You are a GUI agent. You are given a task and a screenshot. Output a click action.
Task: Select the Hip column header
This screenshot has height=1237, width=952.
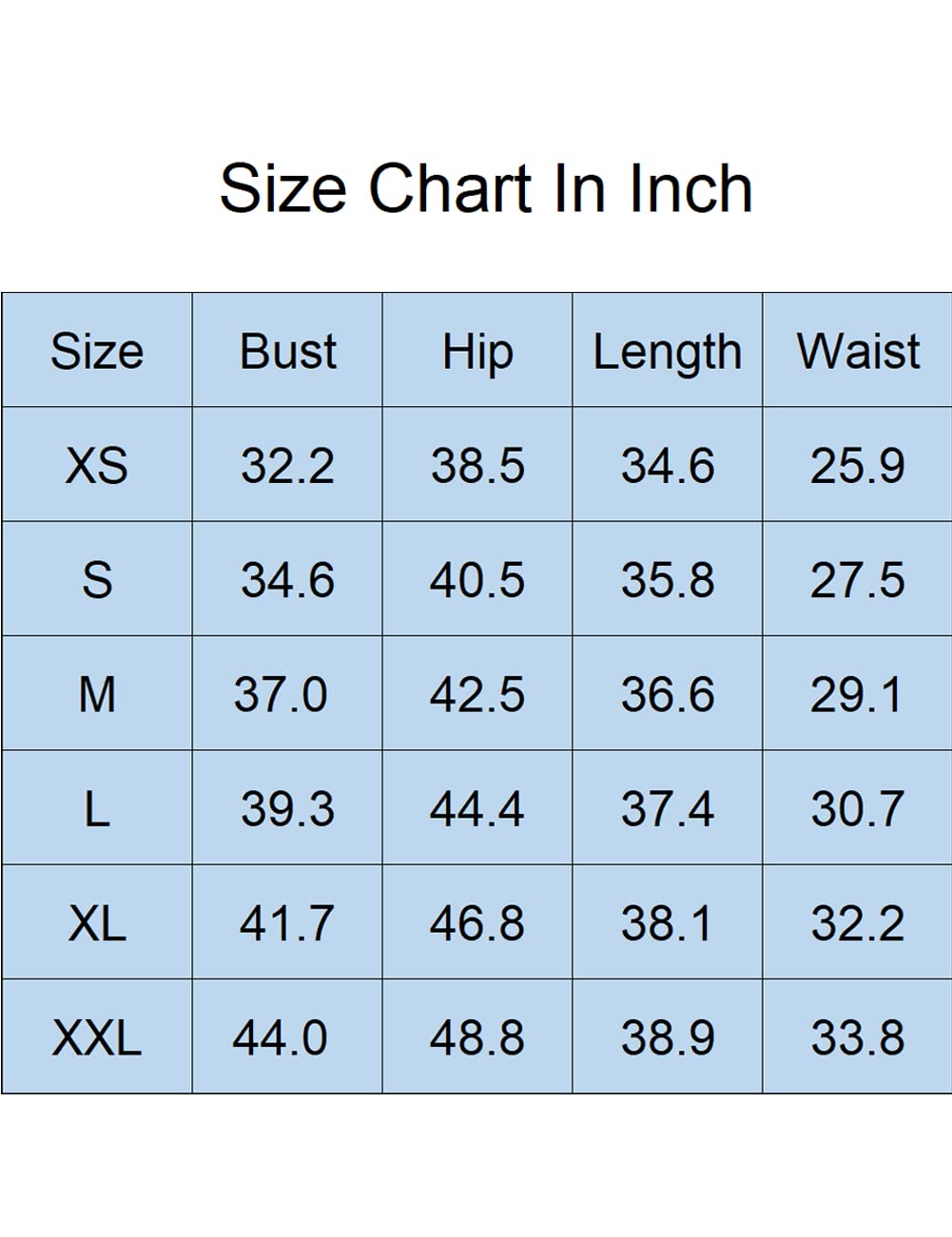477,352
